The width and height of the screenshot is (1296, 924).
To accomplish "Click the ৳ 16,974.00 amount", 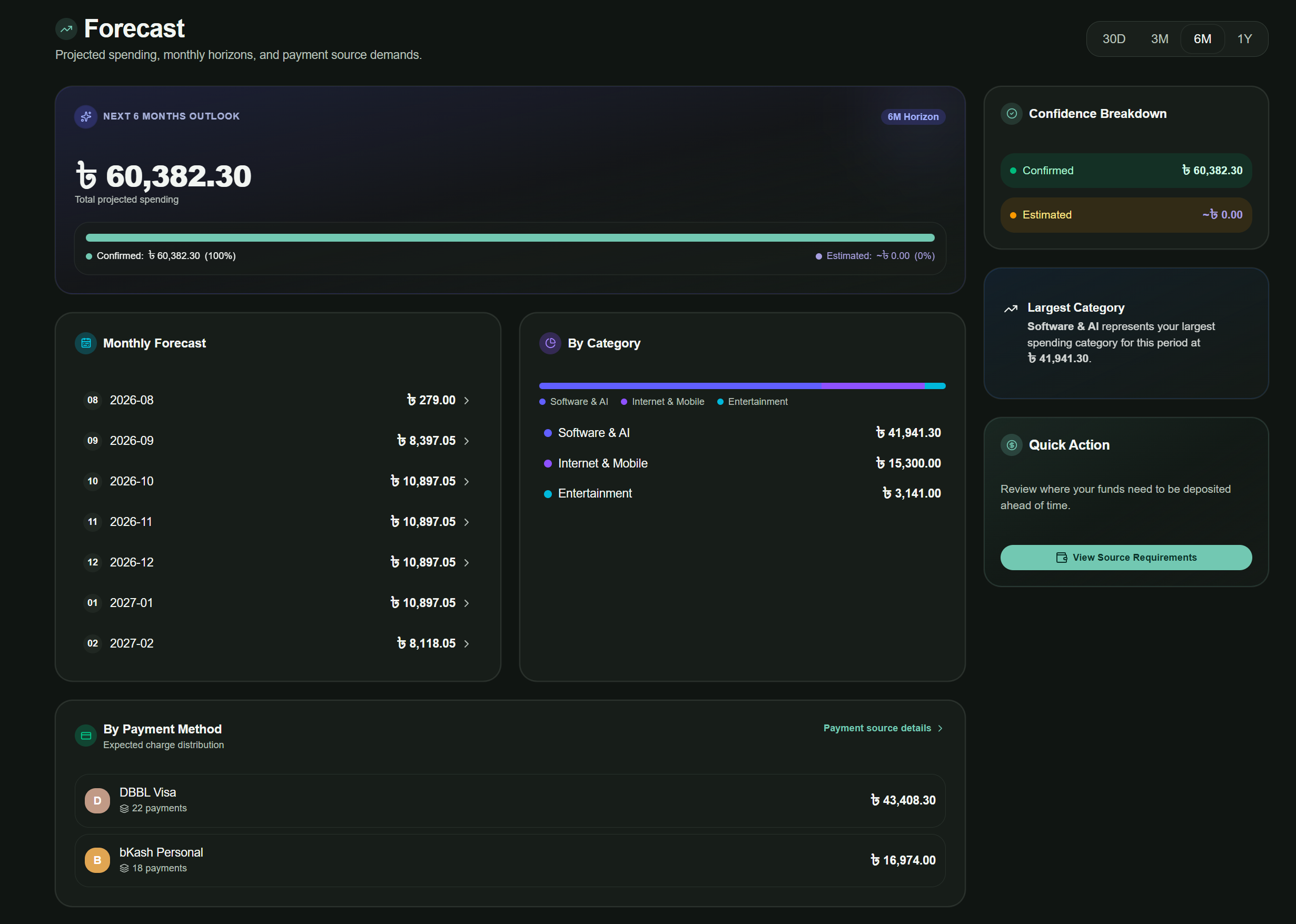I will (x=903, y=860).
